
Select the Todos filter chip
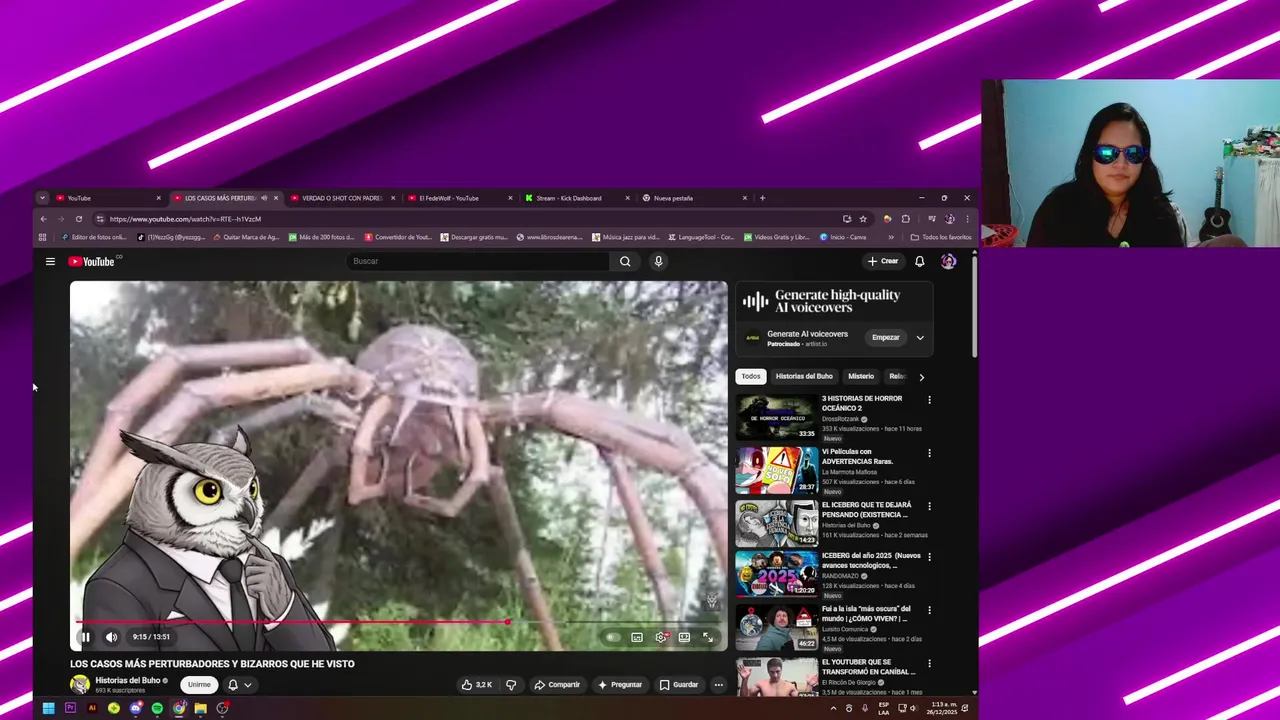[x=751, y=376]
